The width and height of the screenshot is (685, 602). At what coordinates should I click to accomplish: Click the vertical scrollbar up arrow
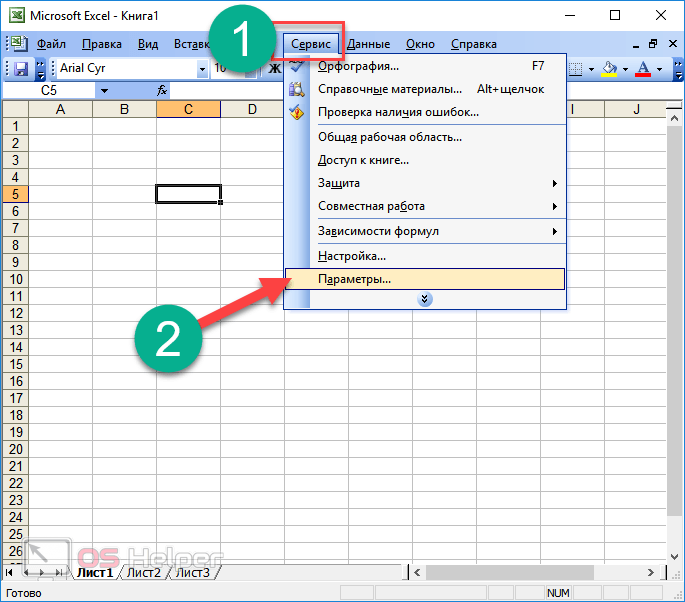[674, 118]
